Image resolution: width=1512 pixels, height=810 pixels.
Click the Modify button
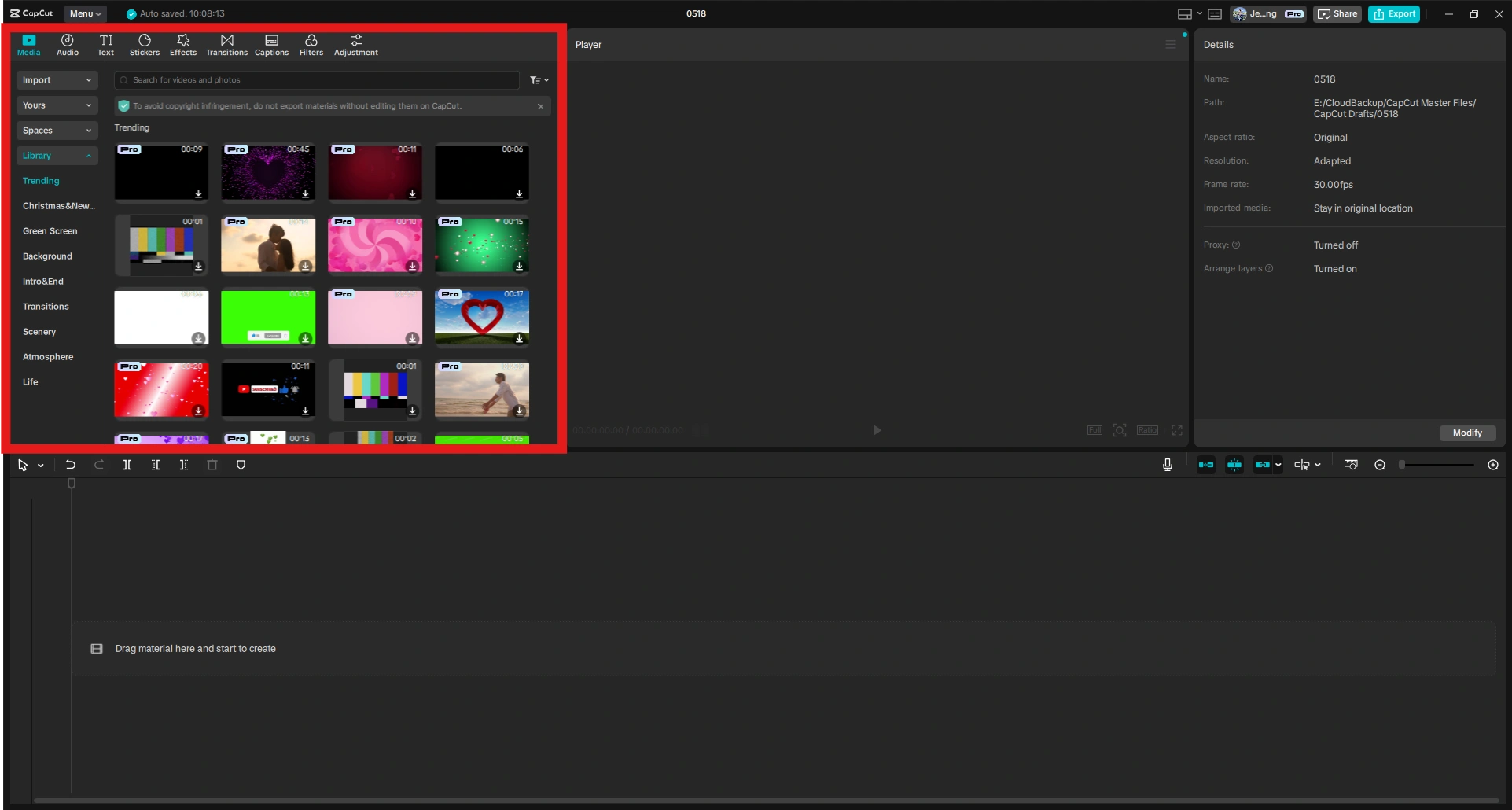pos(1467,433)
